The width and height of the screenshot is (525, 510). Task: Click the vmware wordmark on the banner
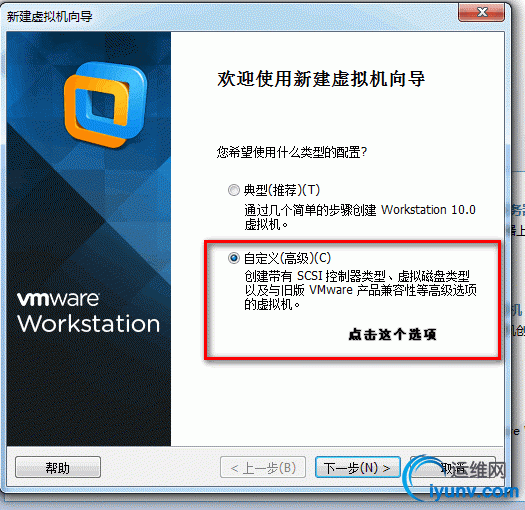(58, 299)
